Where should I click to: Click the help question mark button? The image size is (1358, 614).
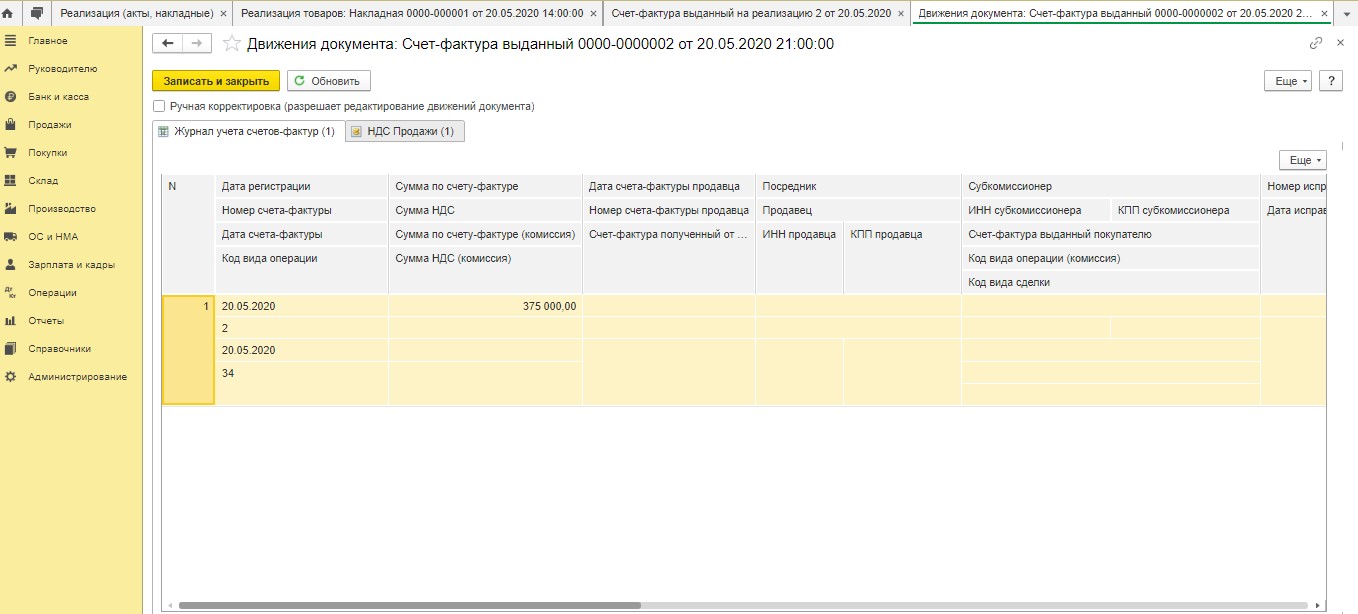coord(1330,81)
